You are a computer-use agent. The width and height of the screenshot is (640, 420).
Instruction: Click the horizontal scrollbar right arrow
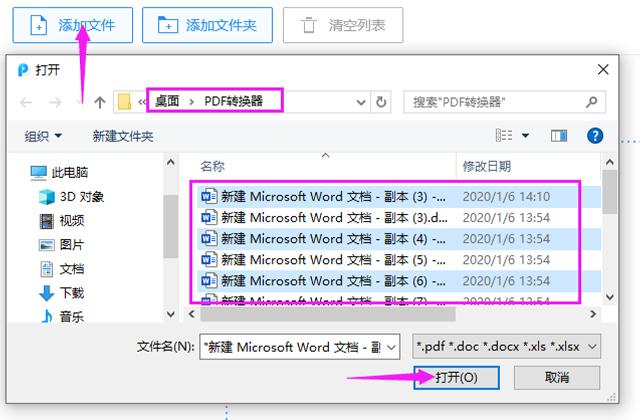tap(593, 314)
